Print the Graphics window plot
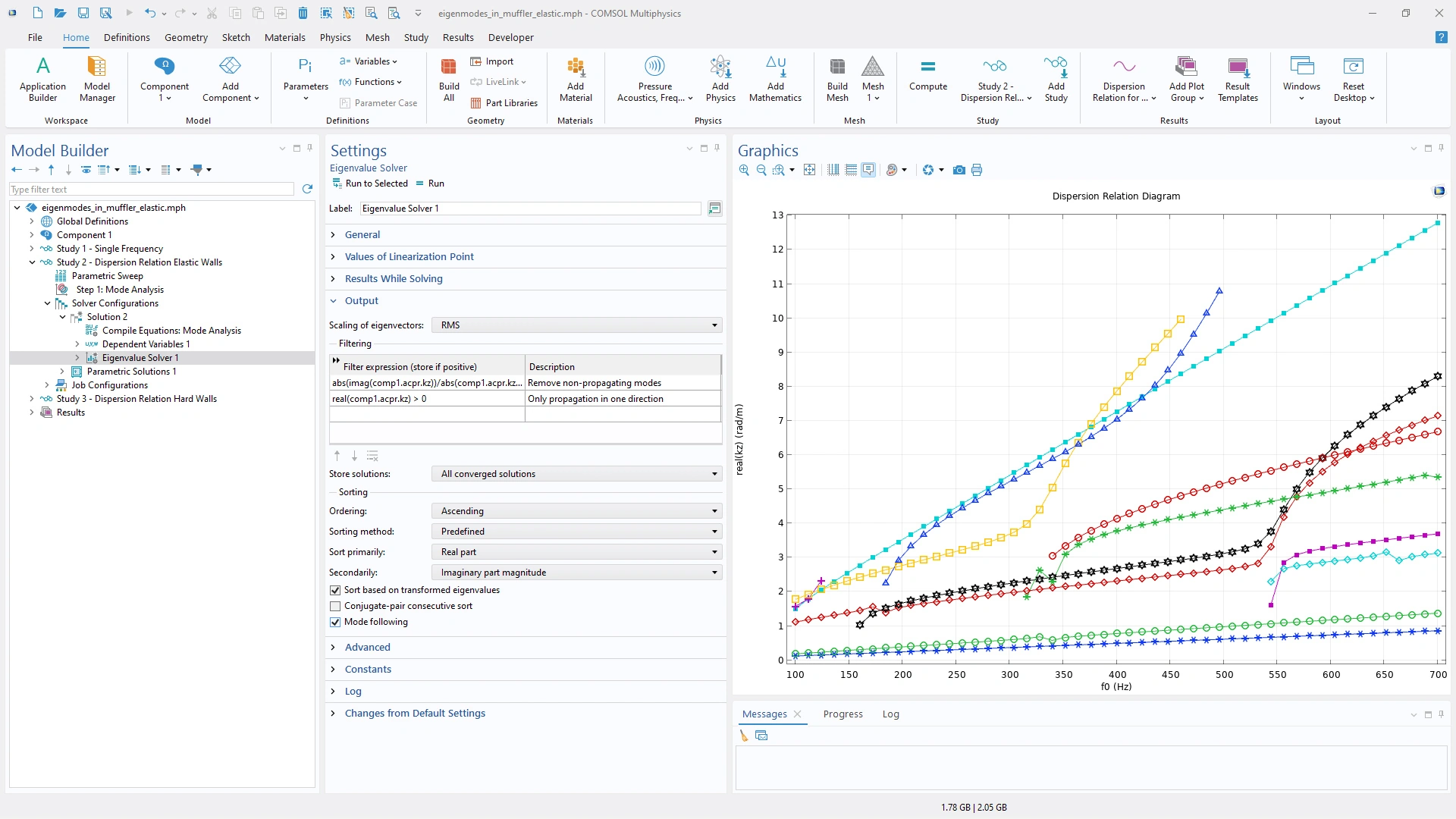The height and width of the screenshot is (819, 1456). (x=977, y=170)
